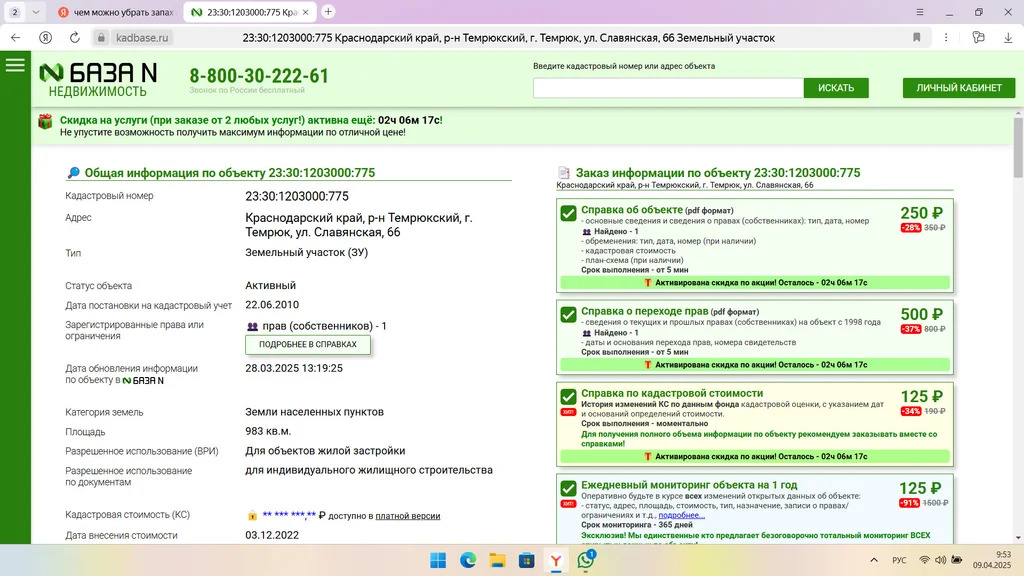Image resolution: width=1024 pixels, height=576 pixels.
Task: Open the browser collections icon in toolbar
Action: [x=978, y=37]
